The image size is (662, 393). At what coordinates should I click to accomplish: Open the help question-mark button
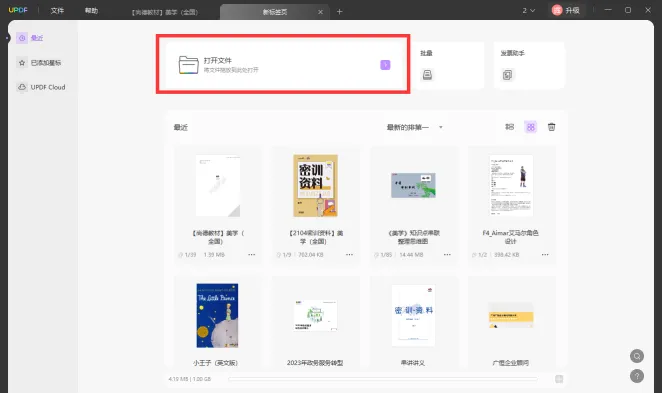tap(637, 376)
